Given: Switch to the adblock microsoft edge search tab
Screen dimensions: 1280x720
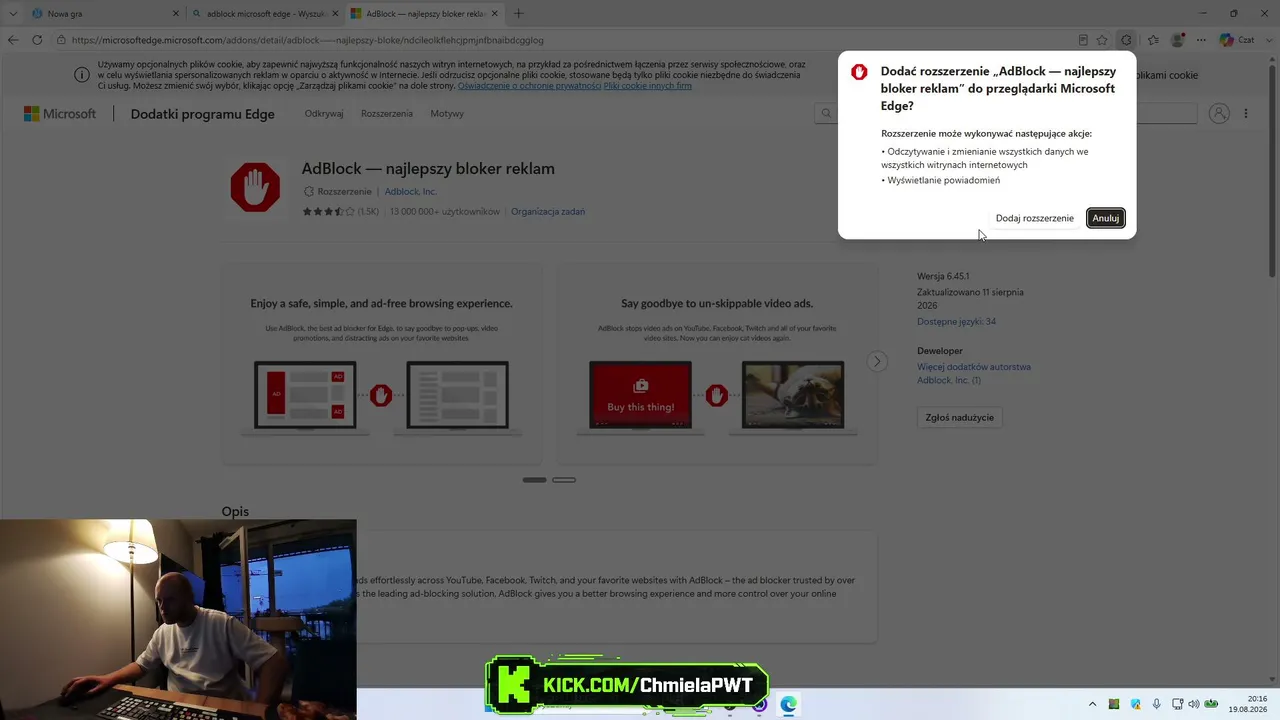Looking at the screenshot, I should pyautogui.click(x=264, y=14).
